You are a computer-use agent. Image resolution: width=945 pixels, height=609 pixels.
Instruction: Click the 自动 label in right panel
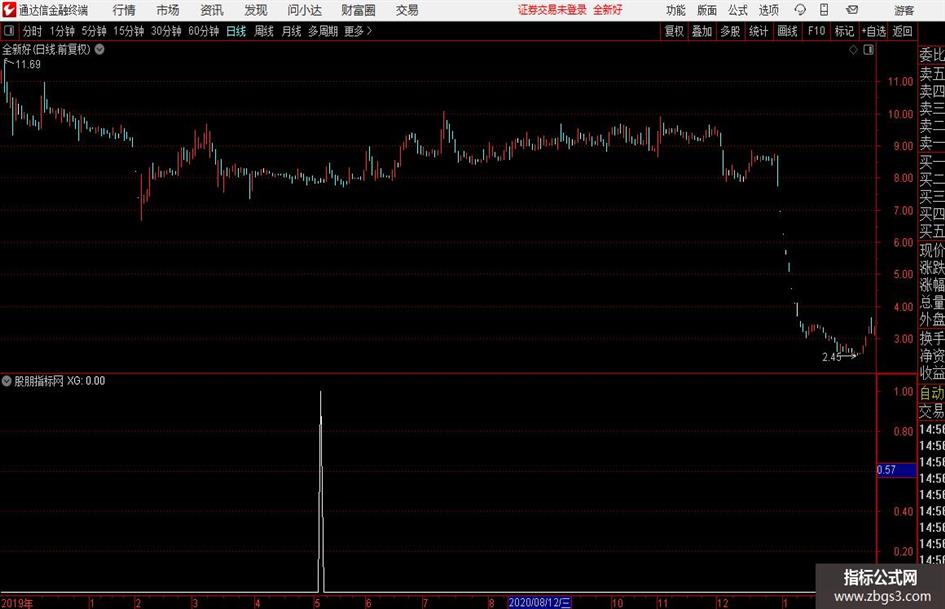932,393
